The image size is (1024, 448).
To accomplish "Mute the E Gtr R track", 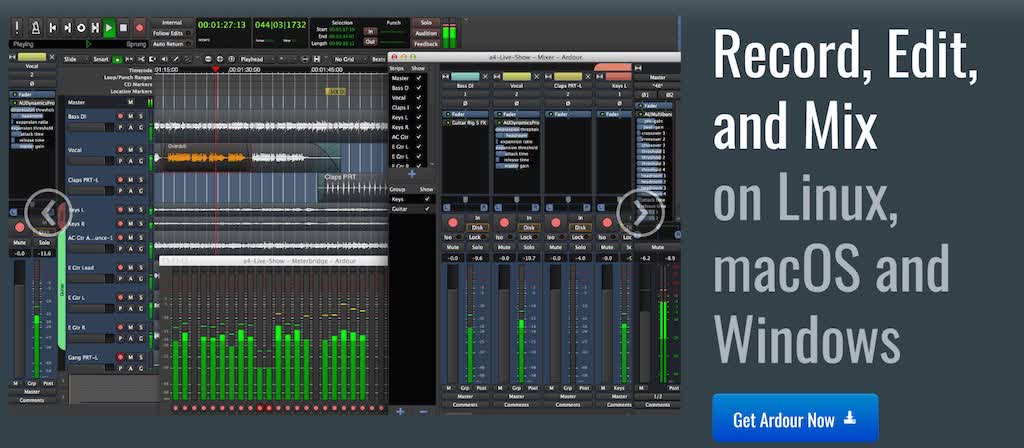I will [131, 327].
